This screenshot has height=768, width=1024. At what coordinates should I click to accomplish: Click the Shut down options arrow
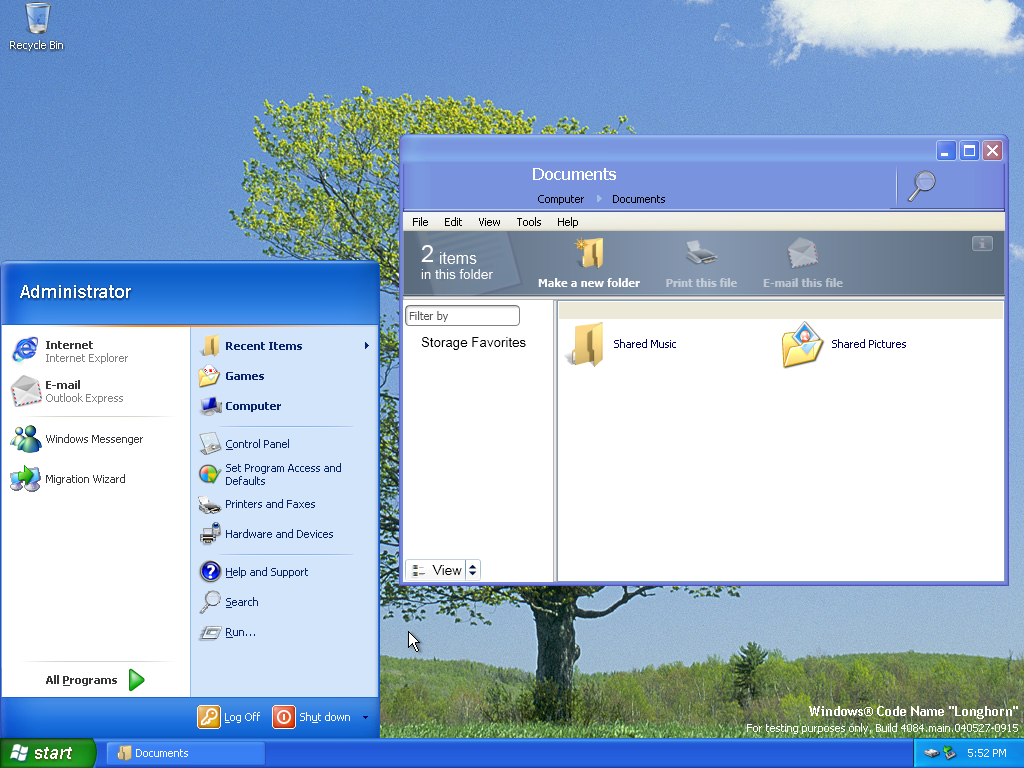pyautogui.click(x=365, y=717)
